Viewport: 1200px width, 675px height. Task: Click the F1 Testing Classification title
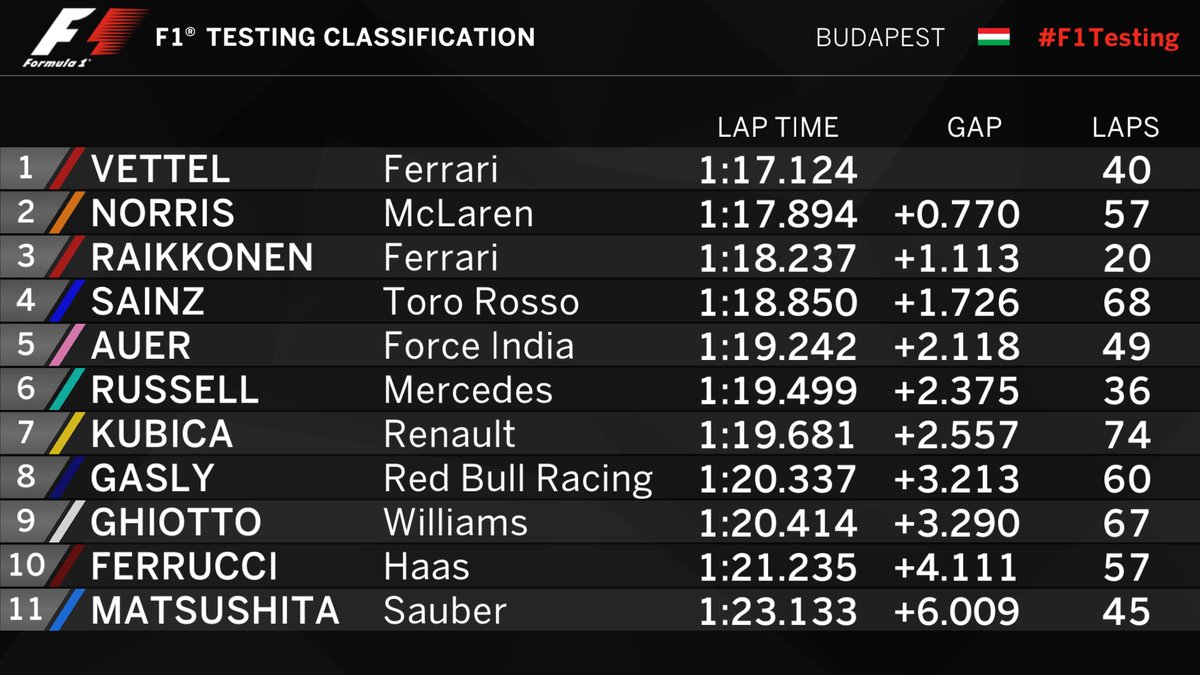[x=345, y=38]
